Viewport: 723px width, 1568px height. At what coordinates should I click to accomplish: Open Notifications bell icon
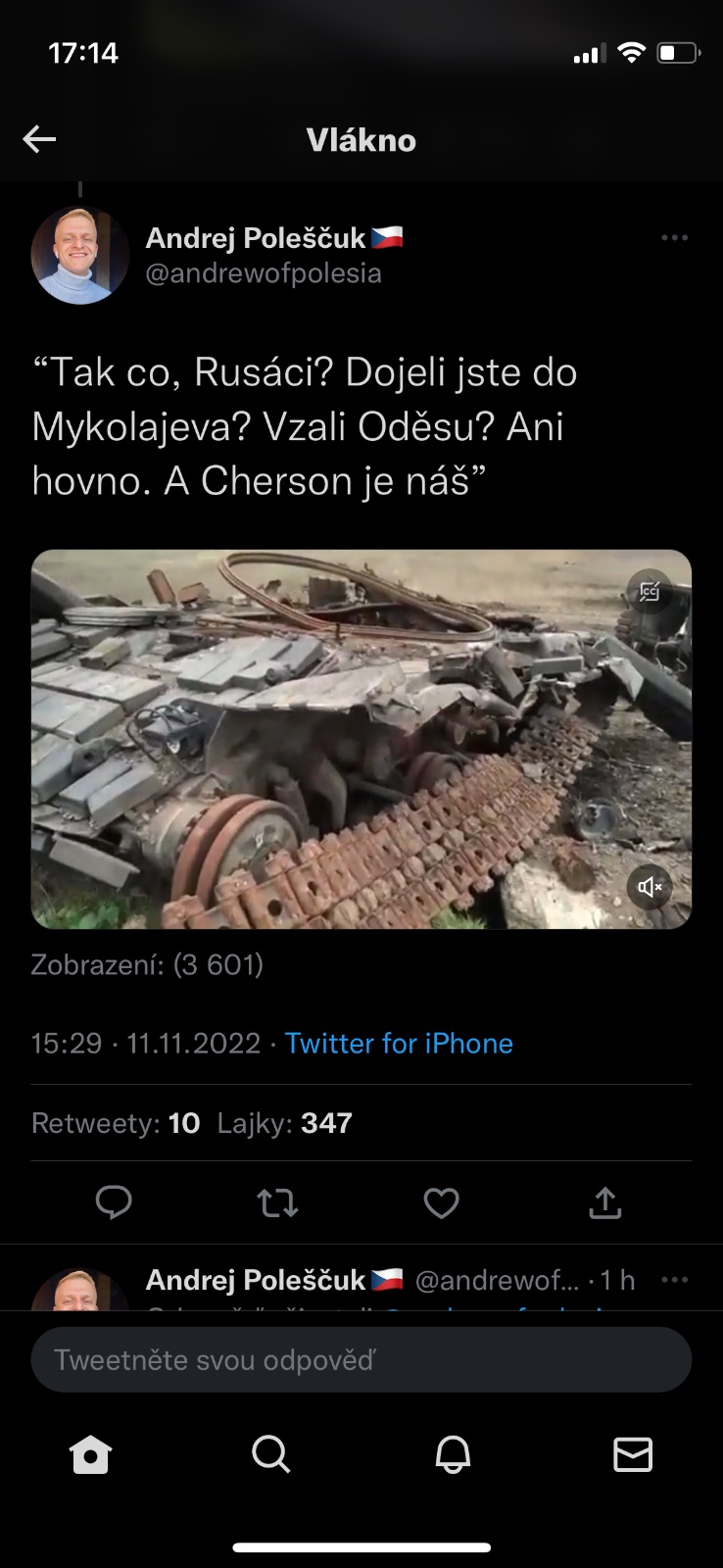tap(453, 1454)
